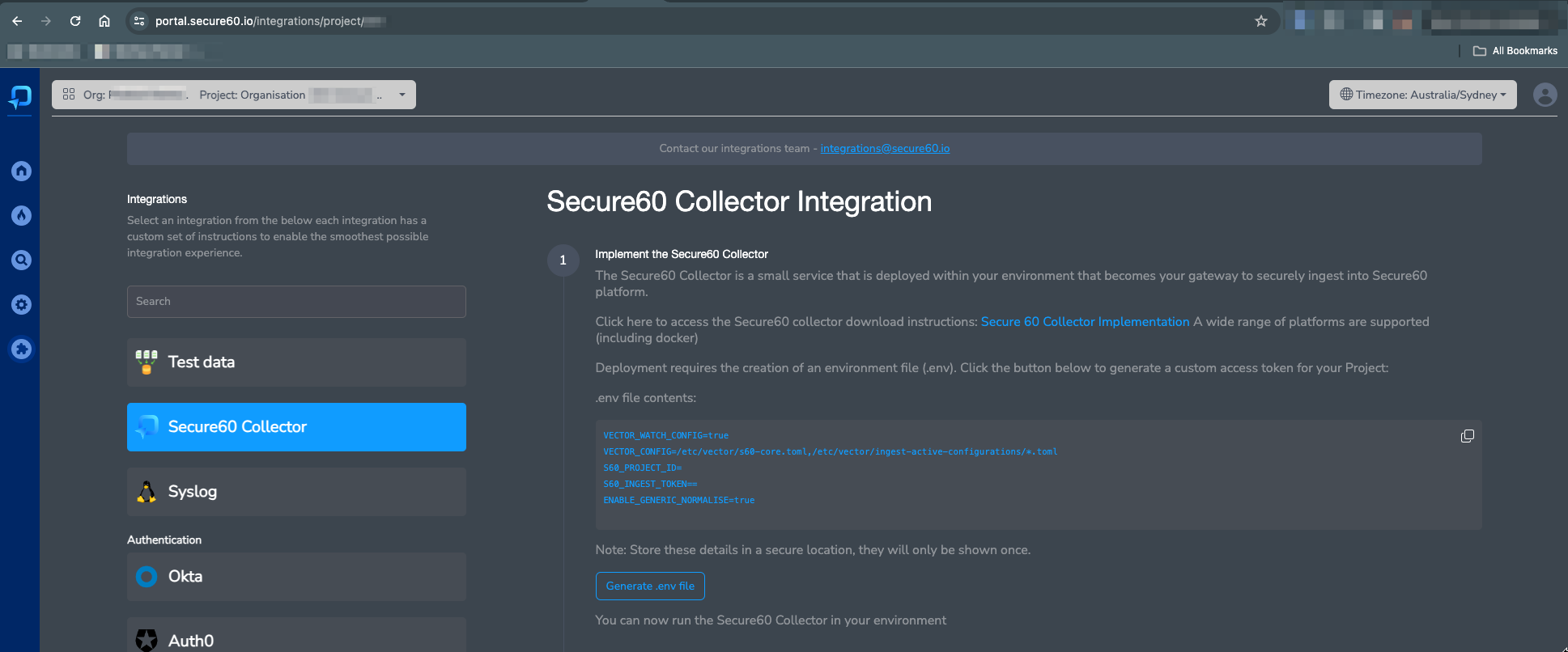This screenshot has height=652, width=1568.
Task: Open the Timezone Australia/Sydney dropdown
Action: 1422,95
